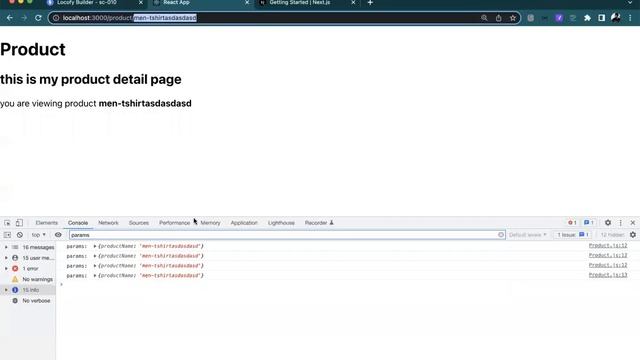Reload the current page
The width and height of the screenshot is (640, 360).
pyautogui.click(x=38, y=18)
